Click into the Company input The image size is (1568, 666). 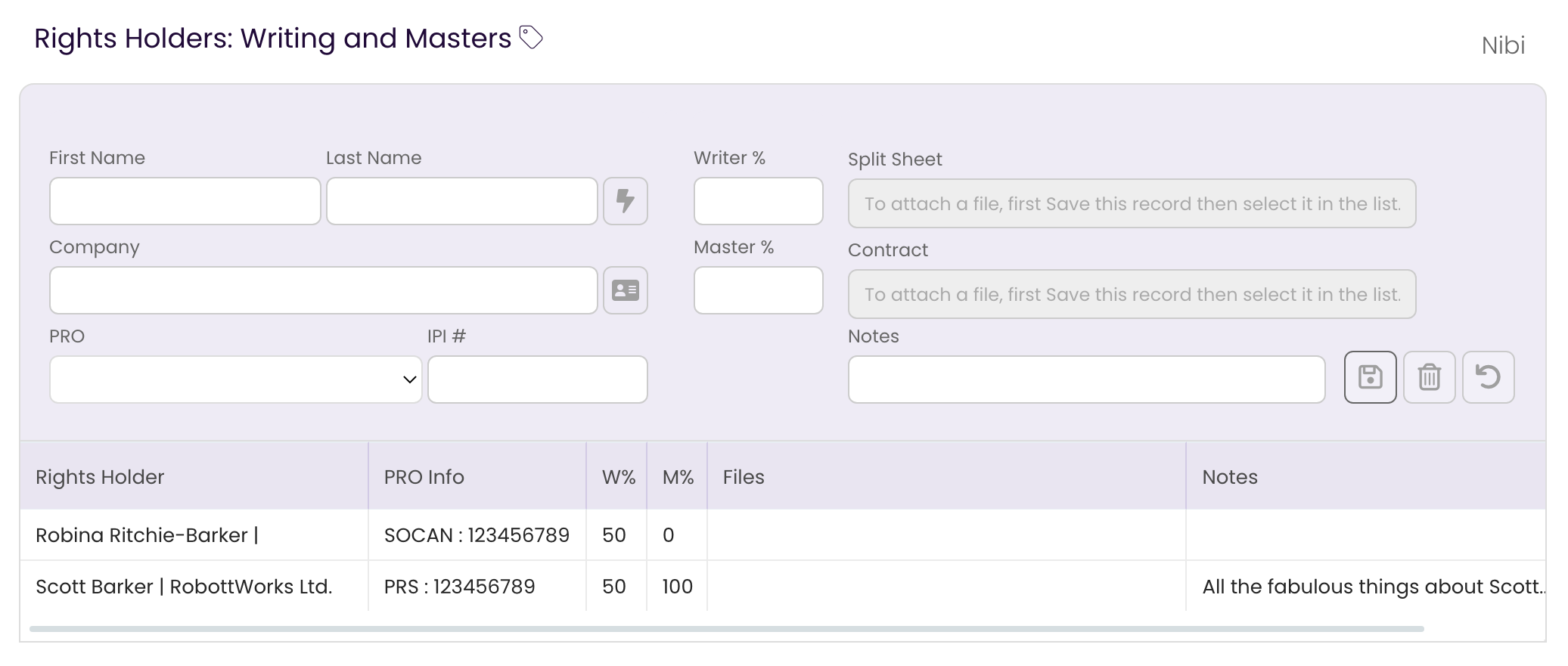(x=324, y=290)
